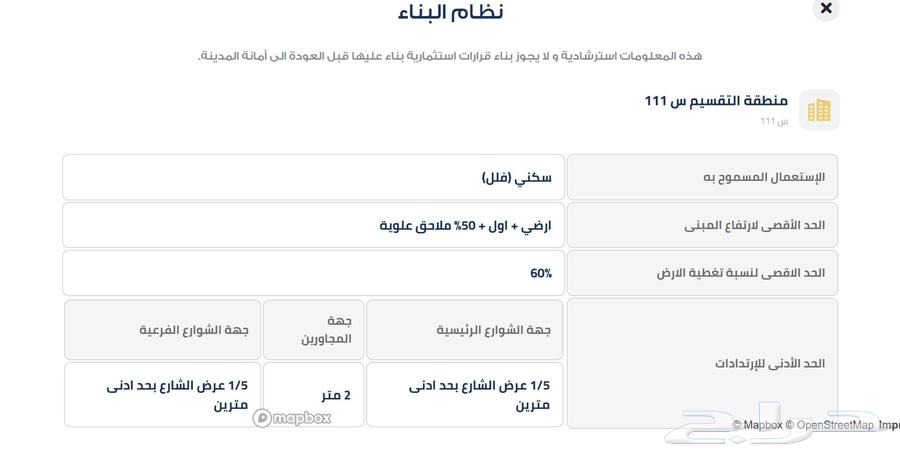Click the yellow building zone icon
Image resolution: width=900 pixels, height=457 pixels.
tap(819, 110)
